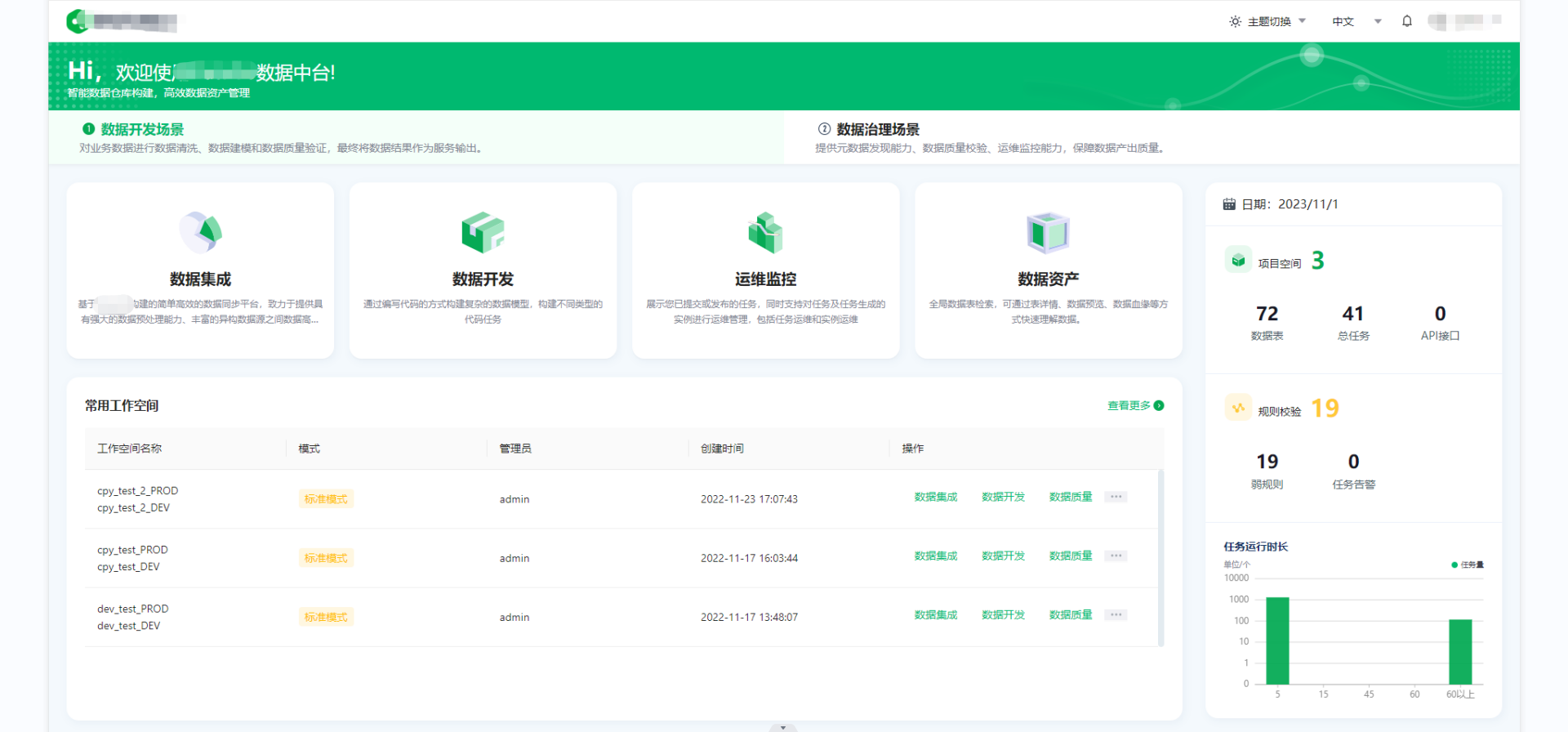Image resolution: width=1568 pixels, height=732 pixels.
Task: Click the 规则校验 count 19
Action: tap(1325, 408)
